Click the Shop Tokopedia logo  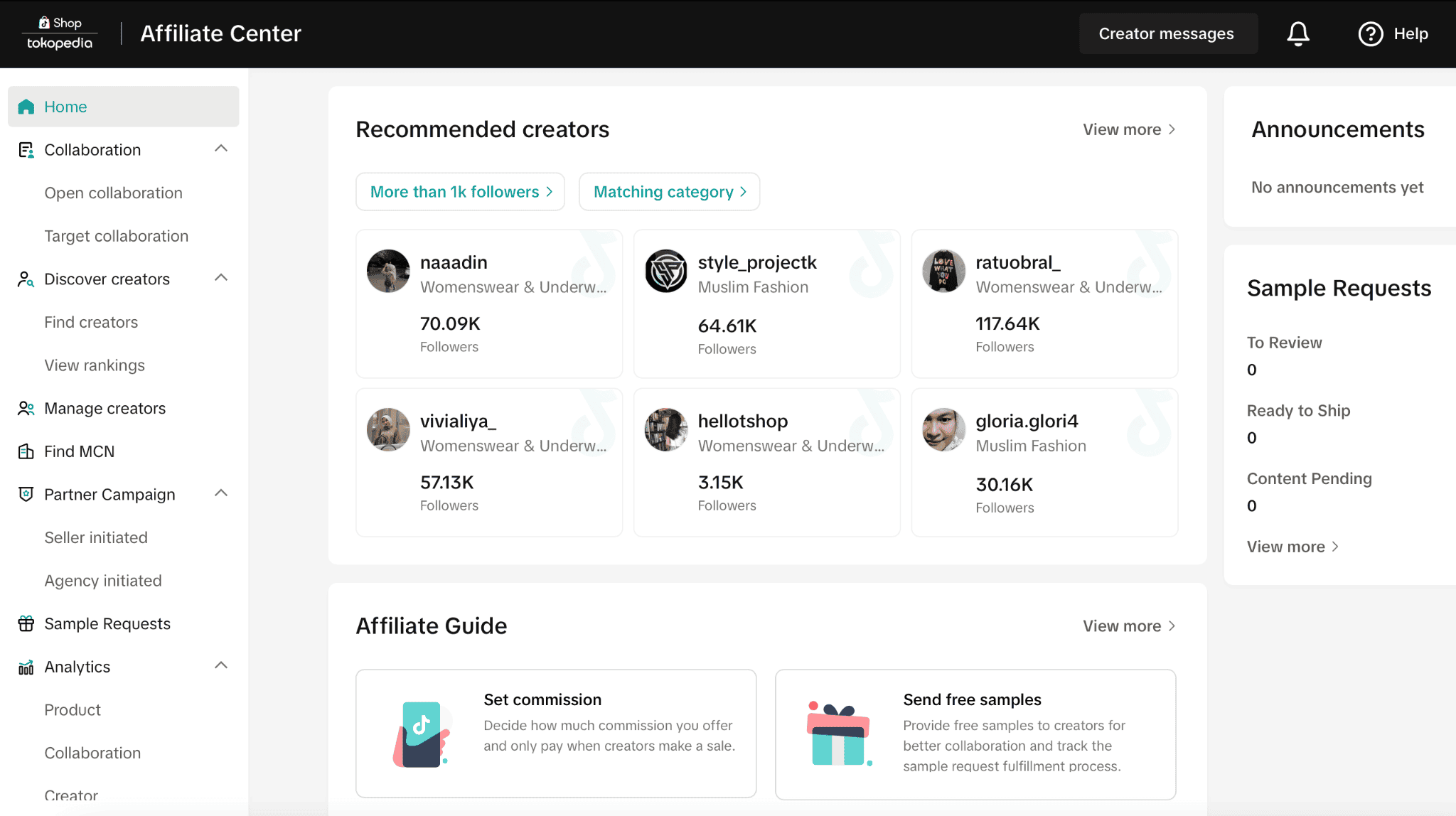[60, 33]
